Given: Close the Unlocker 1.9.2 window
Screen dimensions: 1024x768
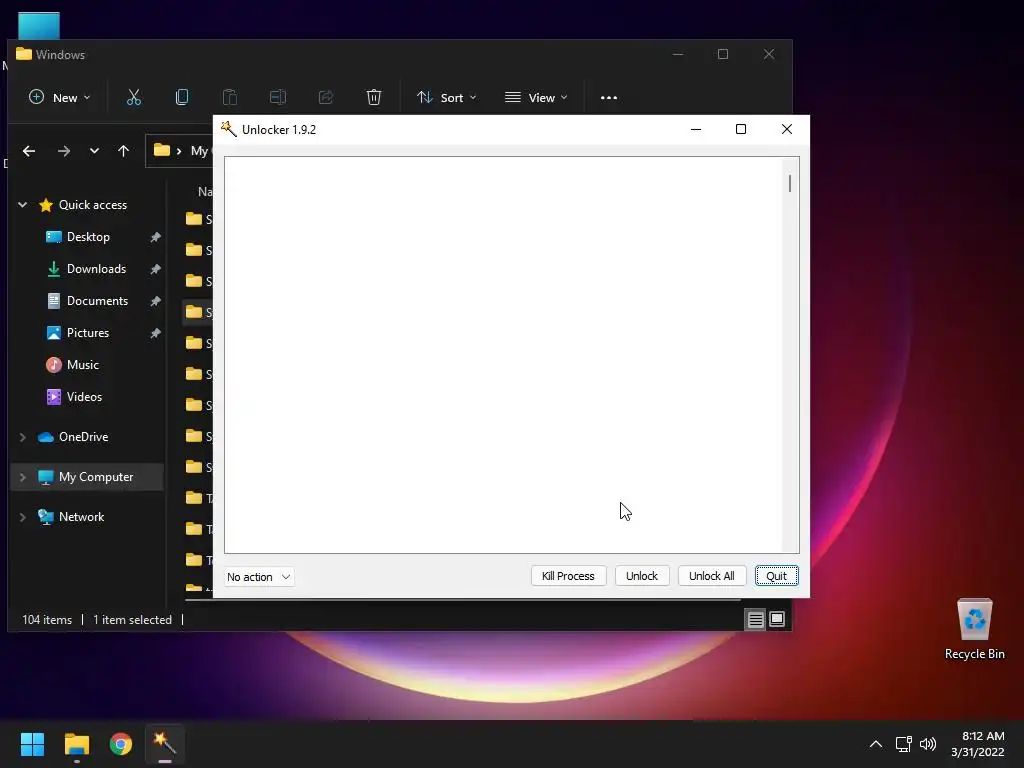Looking at the screenshot, I should coord(787,129).
